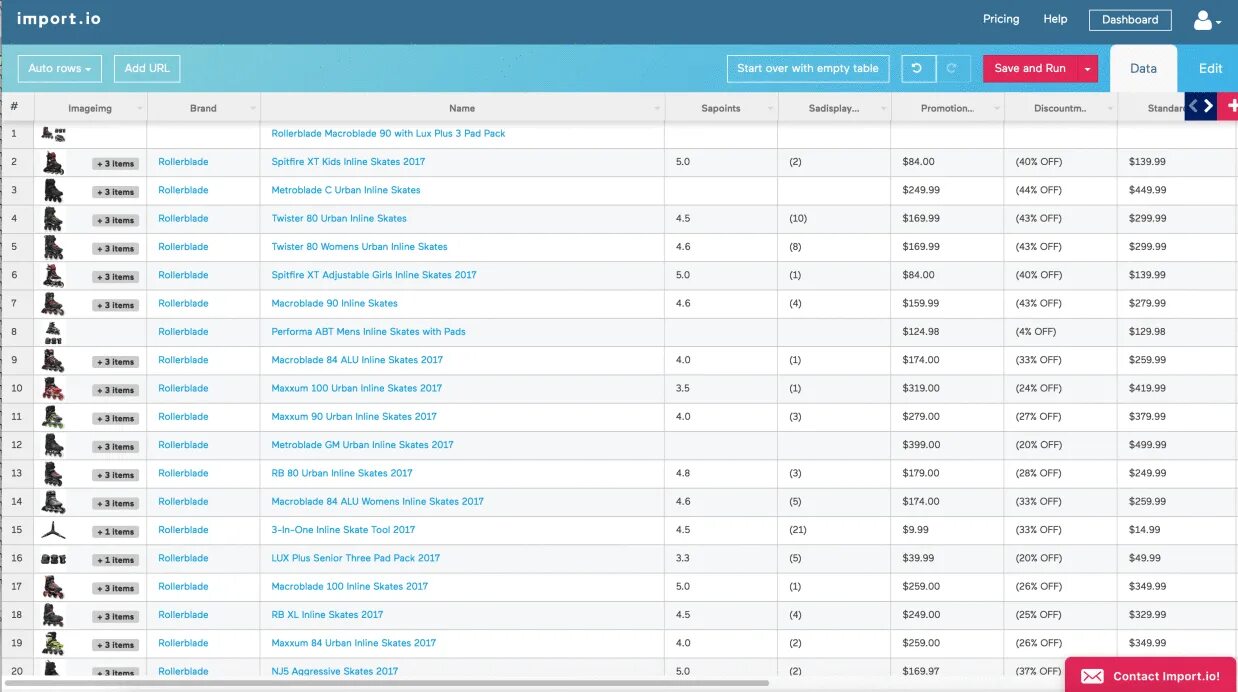
Task: Click Rollerblade brand link in row 12
Action: [x=183, y=445]
